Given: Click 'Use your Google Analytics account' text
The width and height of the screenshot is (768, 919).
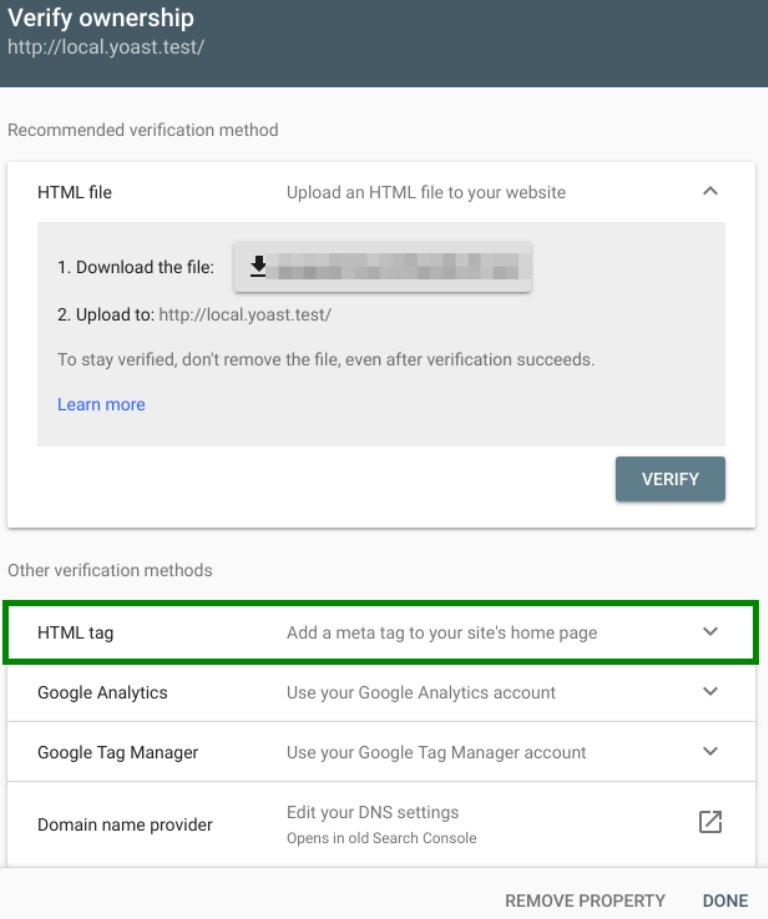Looking at the screenshot, I should [x=421, y=692].
